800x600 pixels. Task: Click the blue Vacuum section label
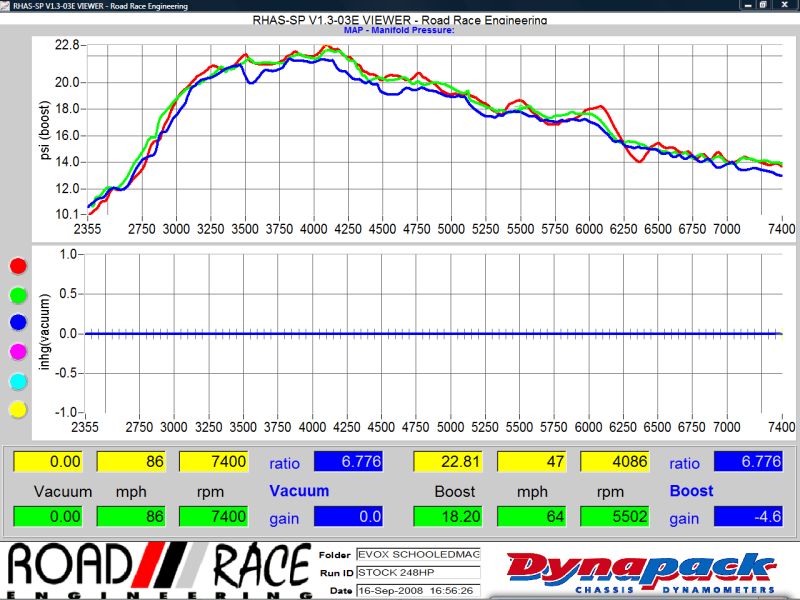(299, 491)
